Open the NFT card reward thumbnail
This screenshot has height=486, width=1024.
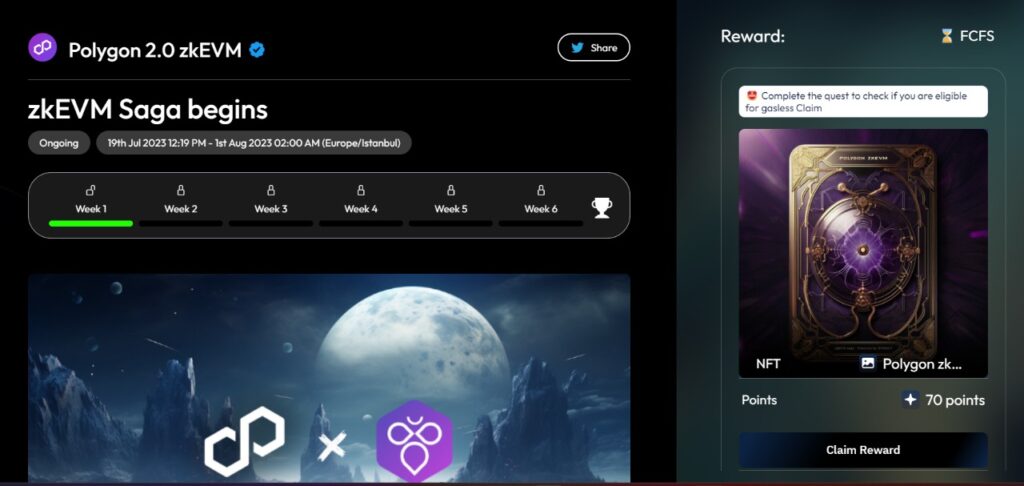(863, 253)
